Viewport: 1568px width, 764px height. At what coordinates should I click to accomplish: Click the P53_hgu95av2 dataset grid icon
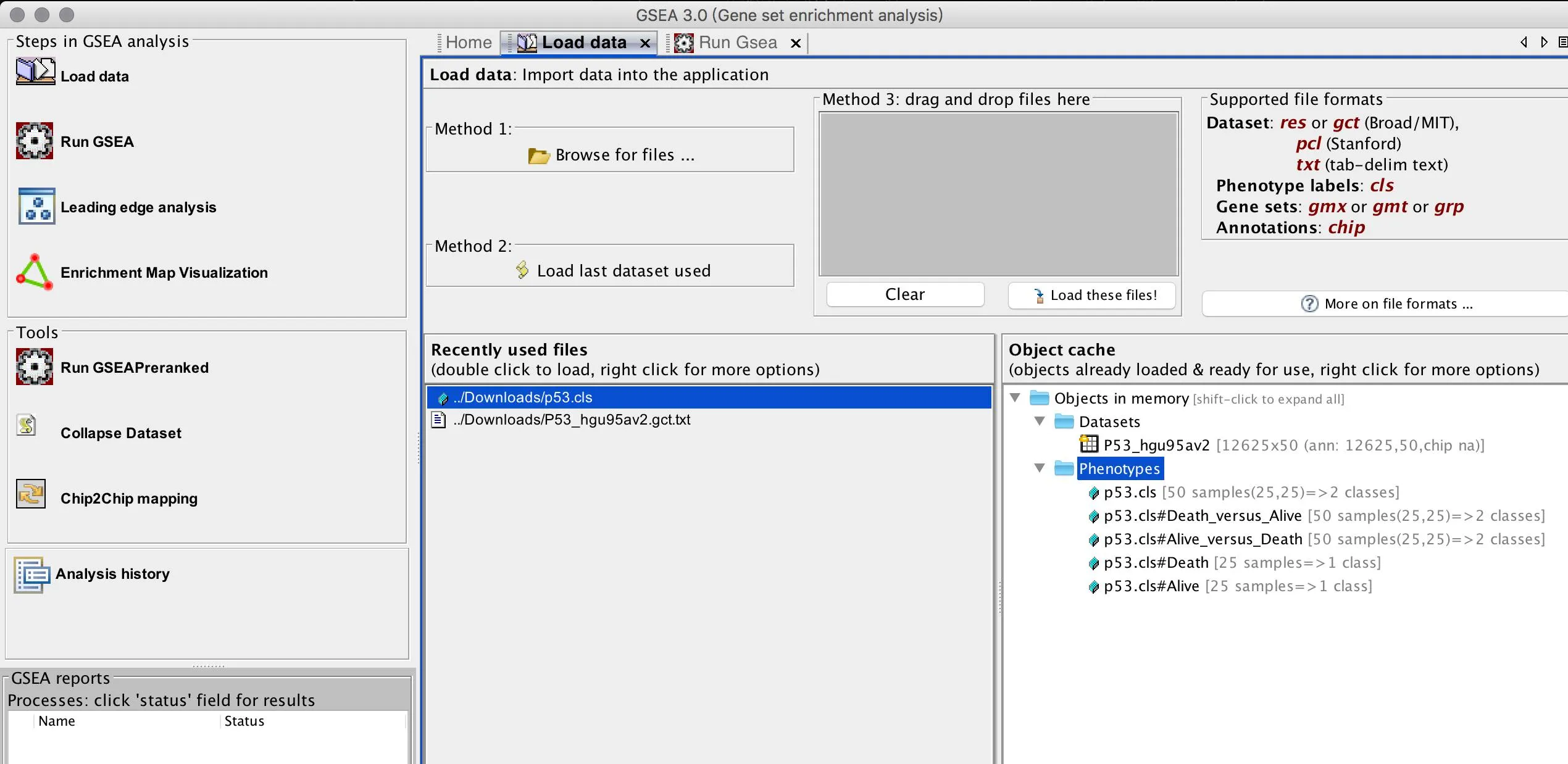tap(1089, 444)
